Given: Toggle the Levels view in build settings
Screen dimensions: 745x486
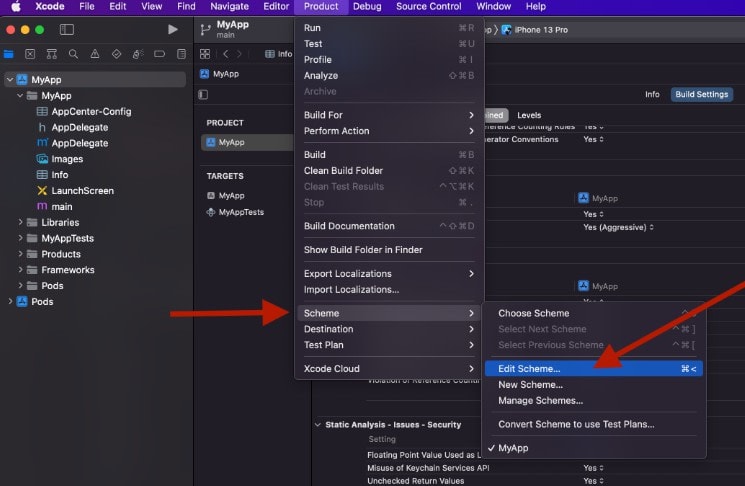Looking at the screenshot, I should click(529, 115).
